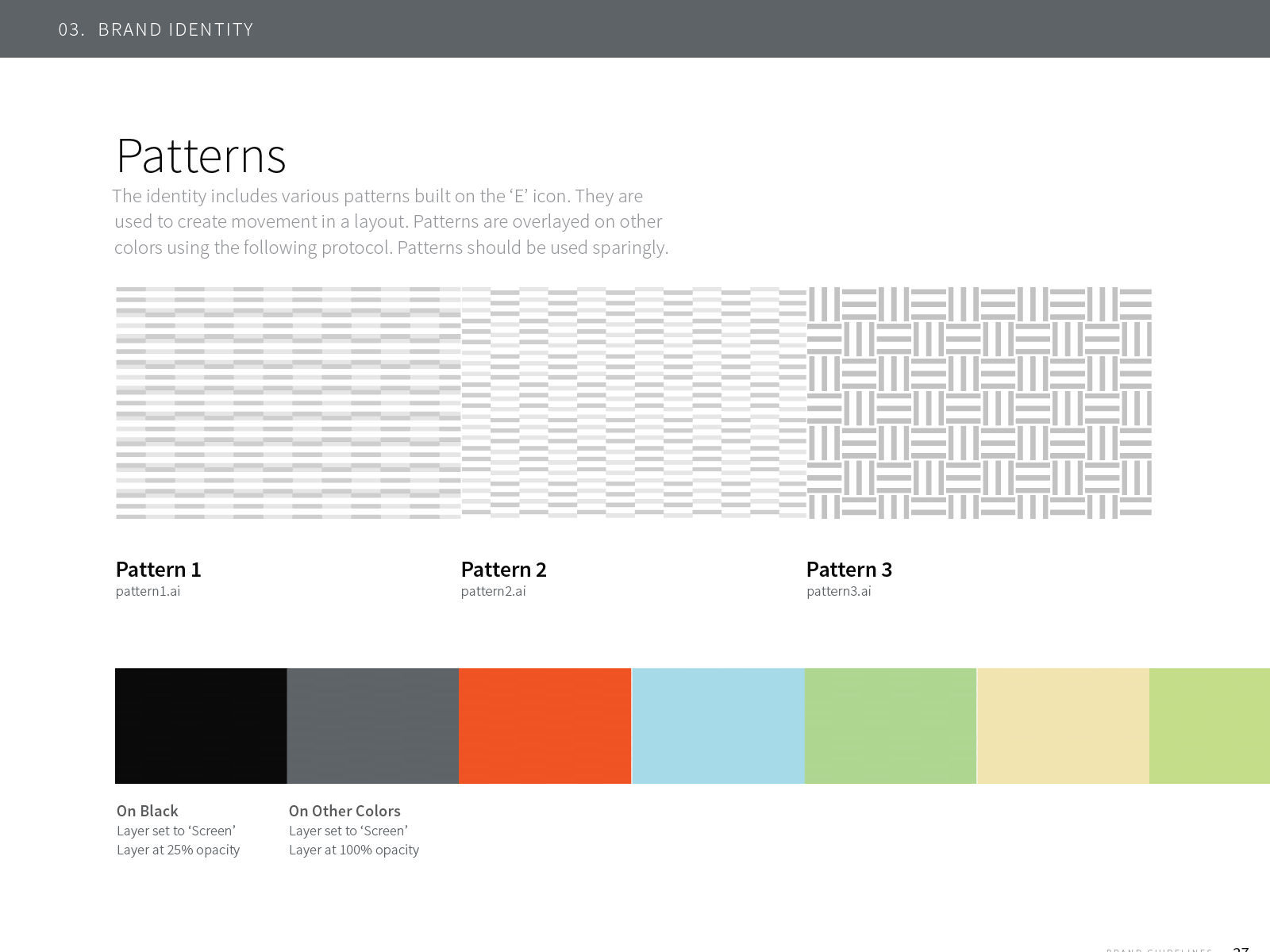
Task: Click the light blue color swatch
Action: [x=718, y=726]
